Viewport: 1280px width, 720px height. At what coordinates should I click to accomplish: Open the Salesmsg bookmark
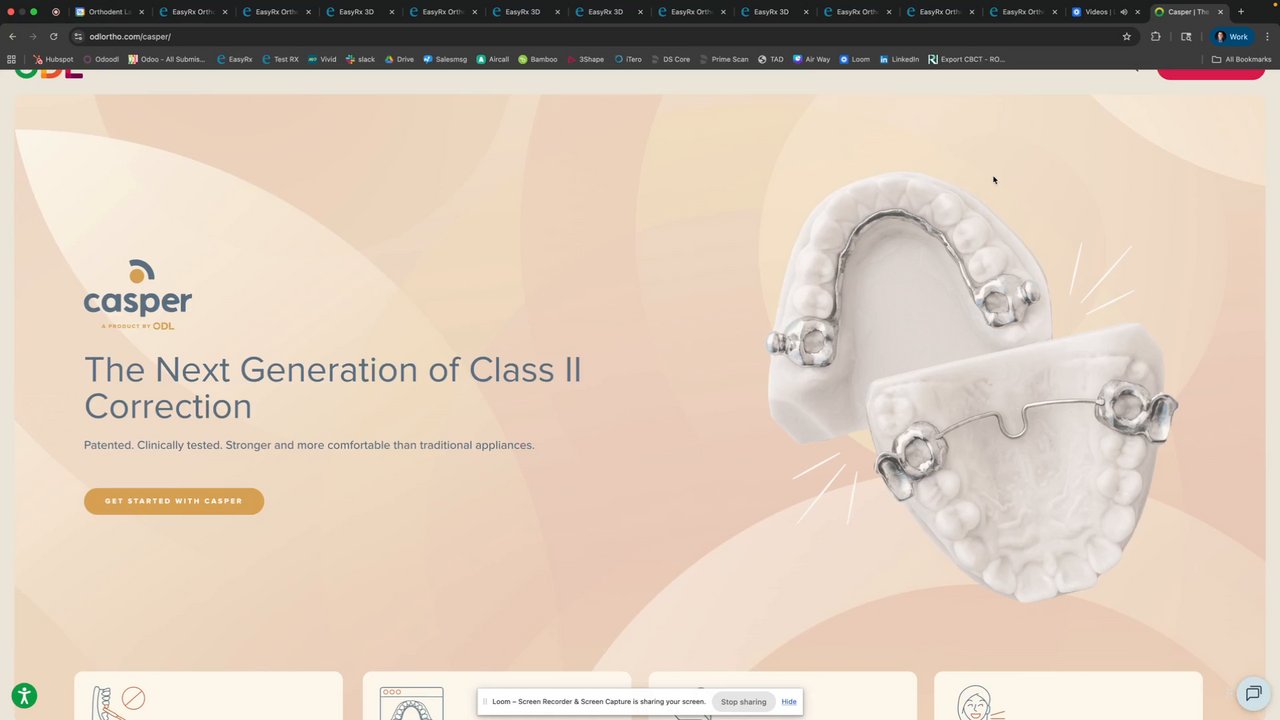pos(445,59)
